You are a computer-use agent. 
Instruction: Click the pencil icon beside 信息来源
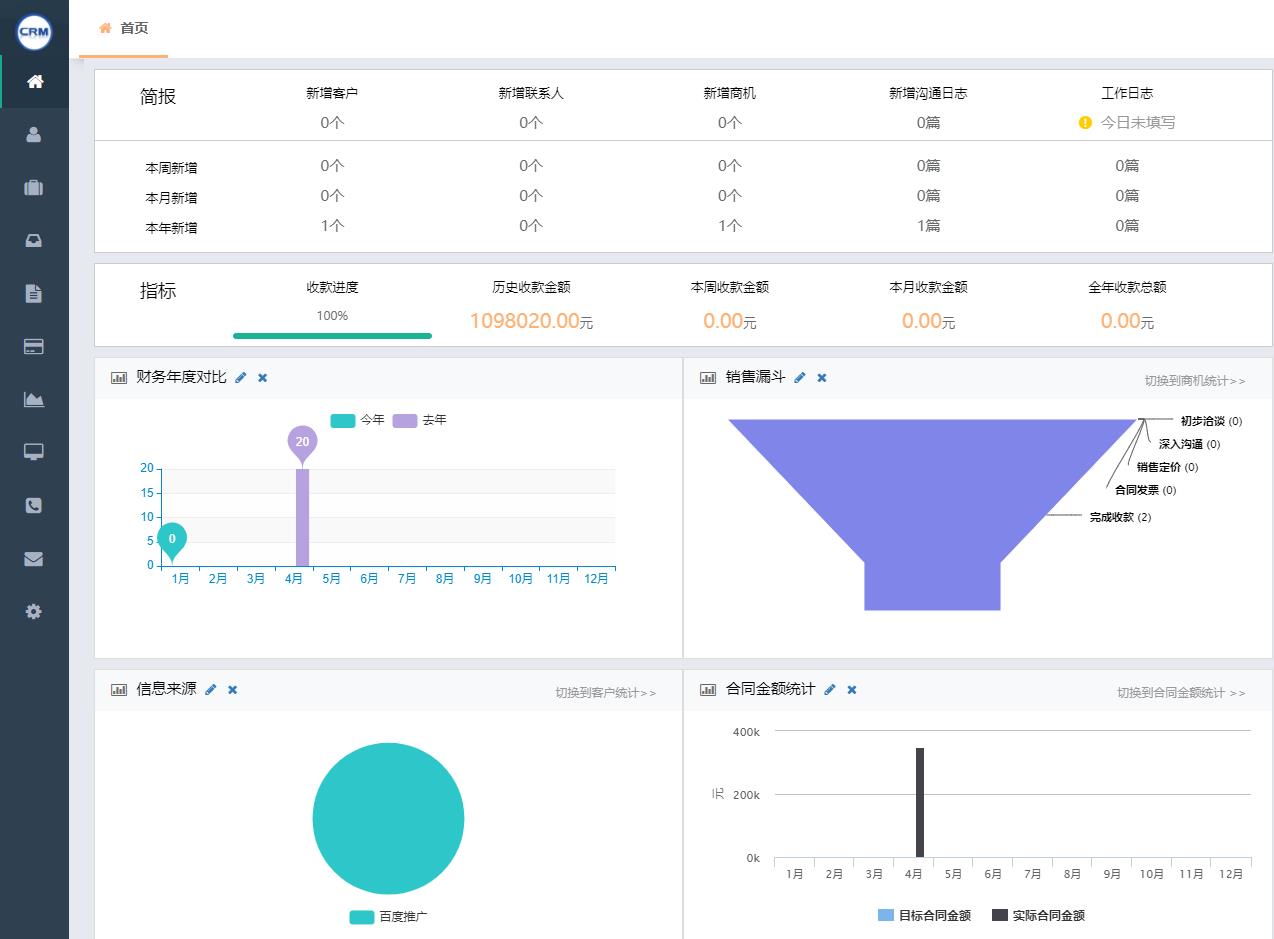pyautogui.click(x=211, y=690)
